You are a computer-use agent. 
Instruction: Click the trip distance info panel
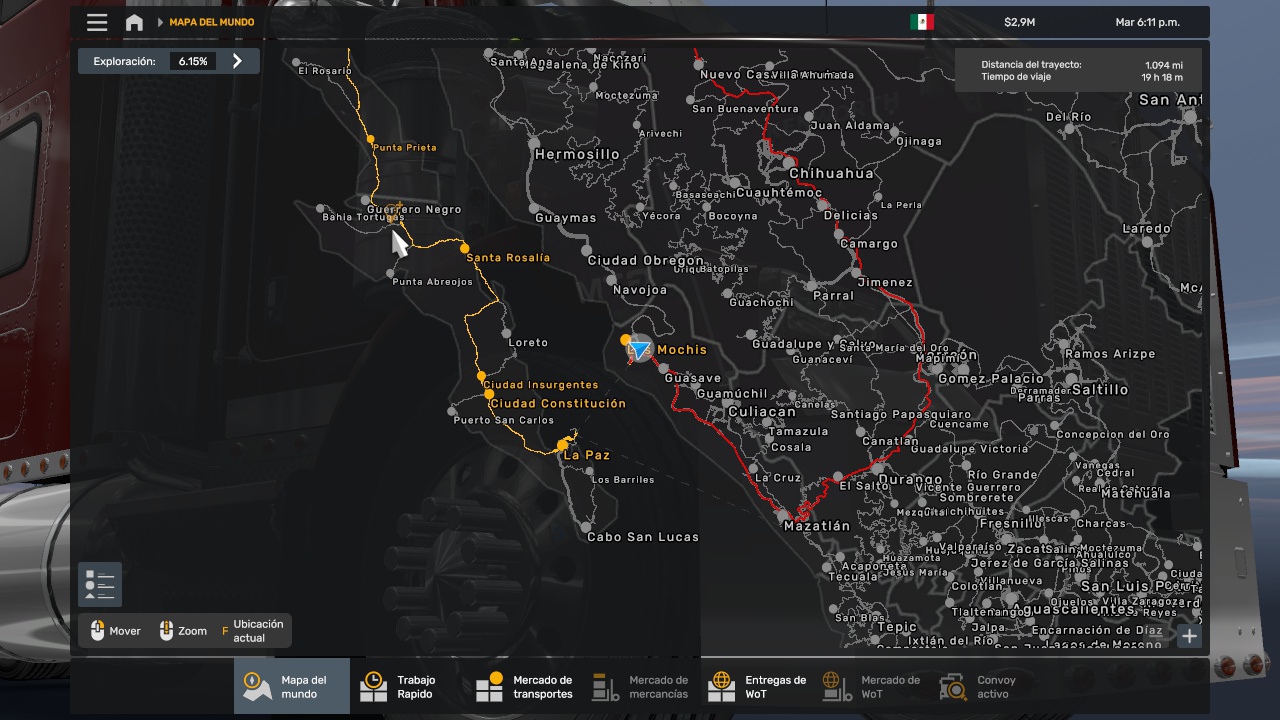click(x=1078, y=71)
